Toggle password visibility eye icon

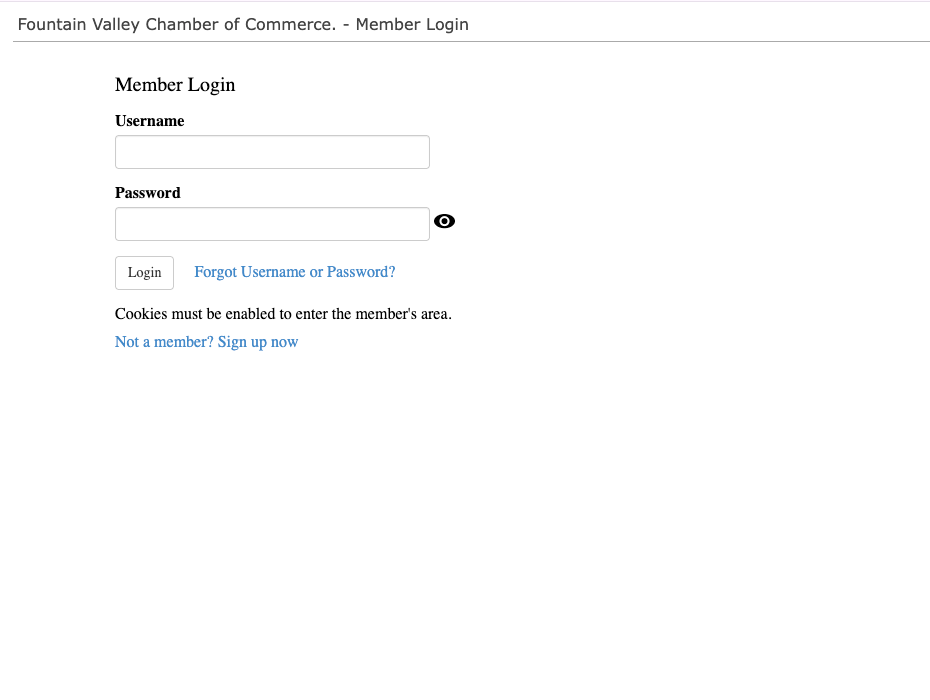click(444, 221)
